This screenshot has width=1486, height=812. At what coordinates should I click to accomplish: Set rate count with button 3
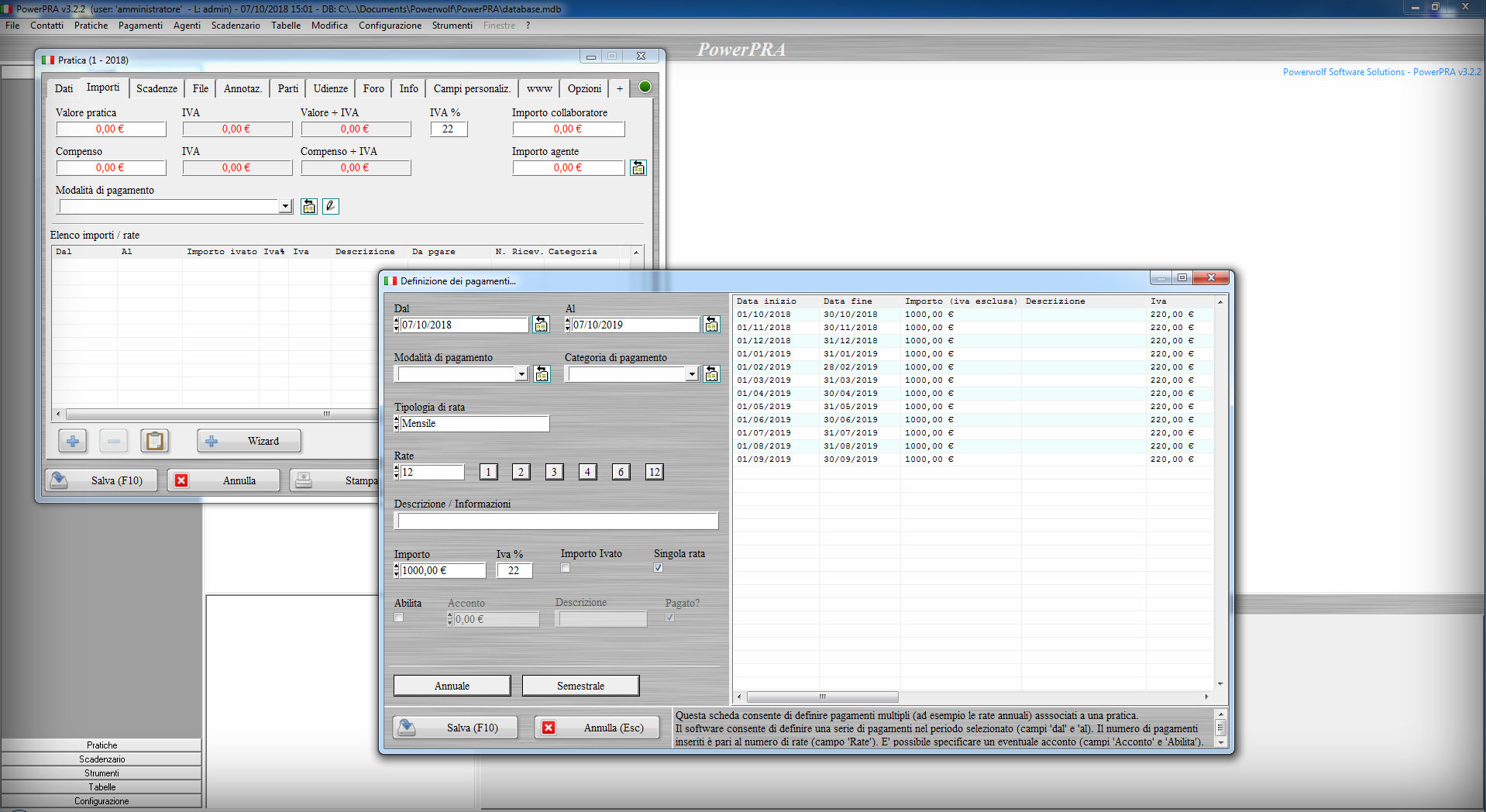coord(554,472)
